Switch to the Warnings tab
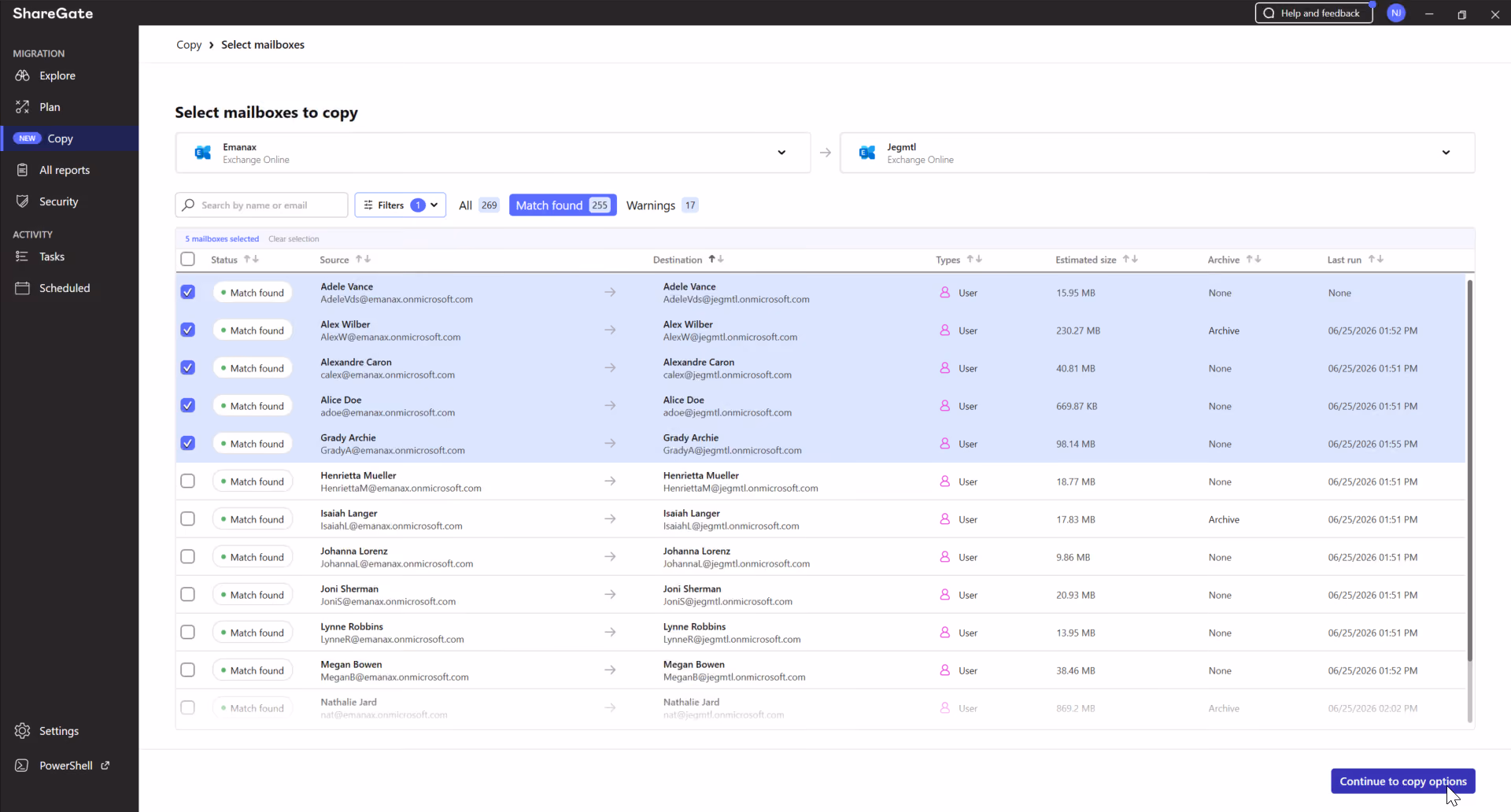Viewport: 1511px width, 812px height. coord(662,205)
